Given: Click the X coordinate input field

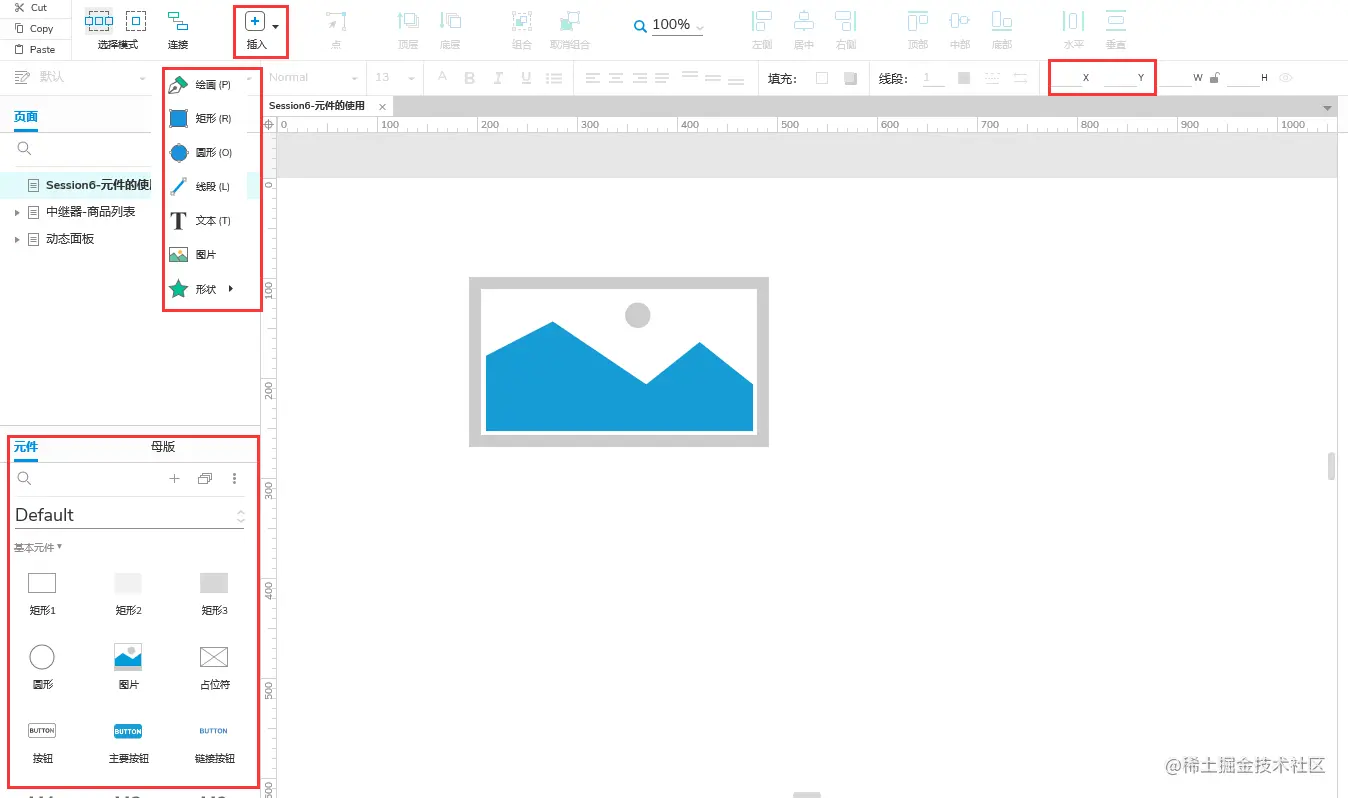Looking at the screenshot, I should tap(1067, 78).
